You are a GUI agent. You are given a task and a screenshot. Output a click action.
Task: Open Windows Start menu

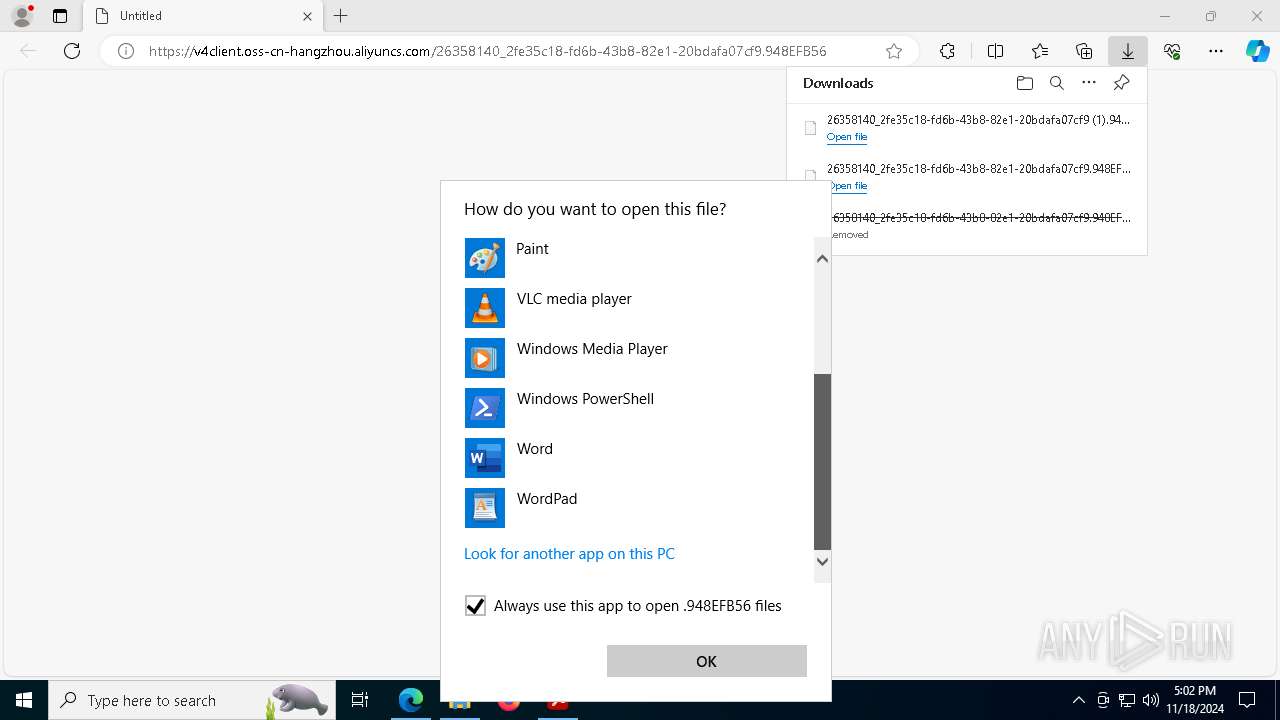tap(24, 700)
